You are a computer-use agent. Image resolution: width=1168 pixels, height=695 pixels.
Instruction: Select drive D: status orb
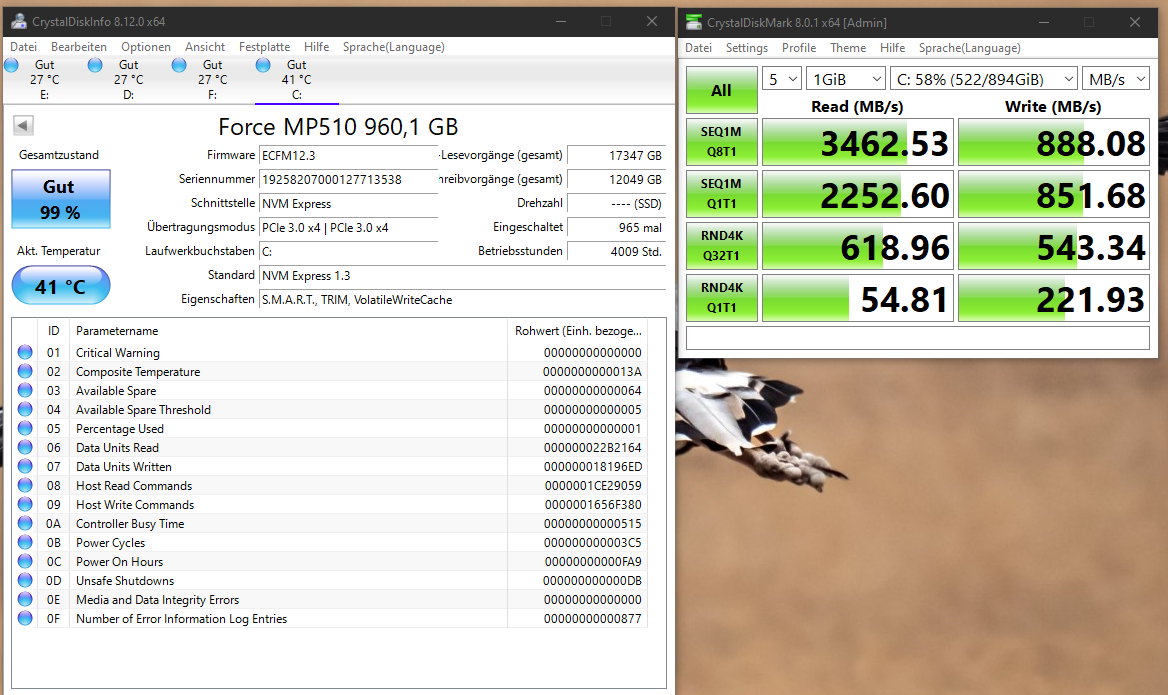pos(95,66)
